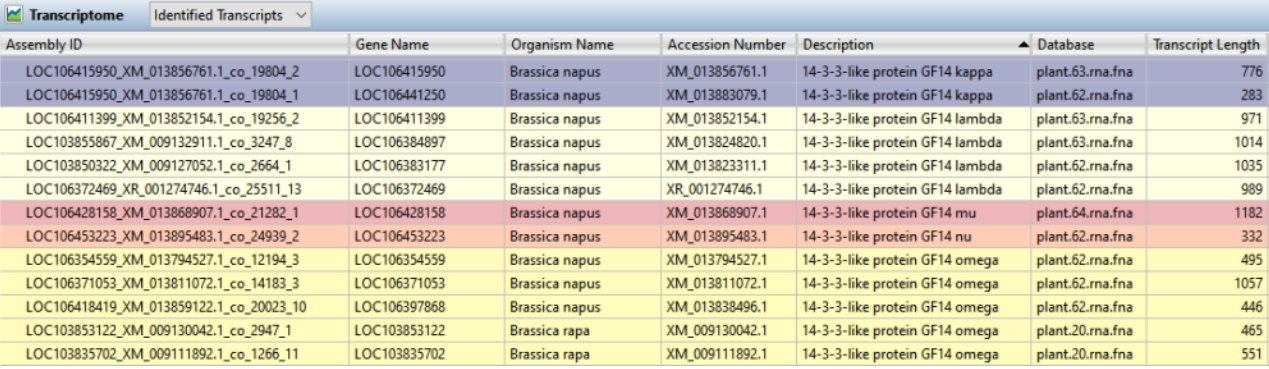
Task: Click the Brassica rapa cell for LOC103853122
Action: [583, 331]
